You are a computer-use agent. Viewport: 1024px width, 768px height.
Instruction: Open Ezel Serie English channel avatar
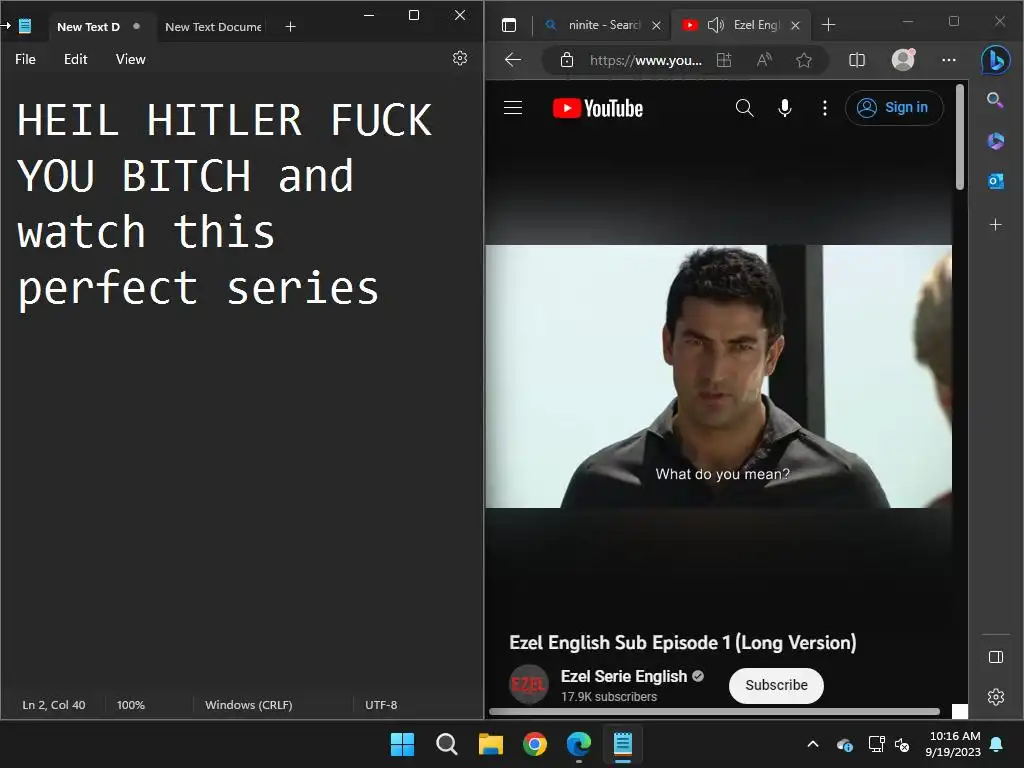(528, 684)
